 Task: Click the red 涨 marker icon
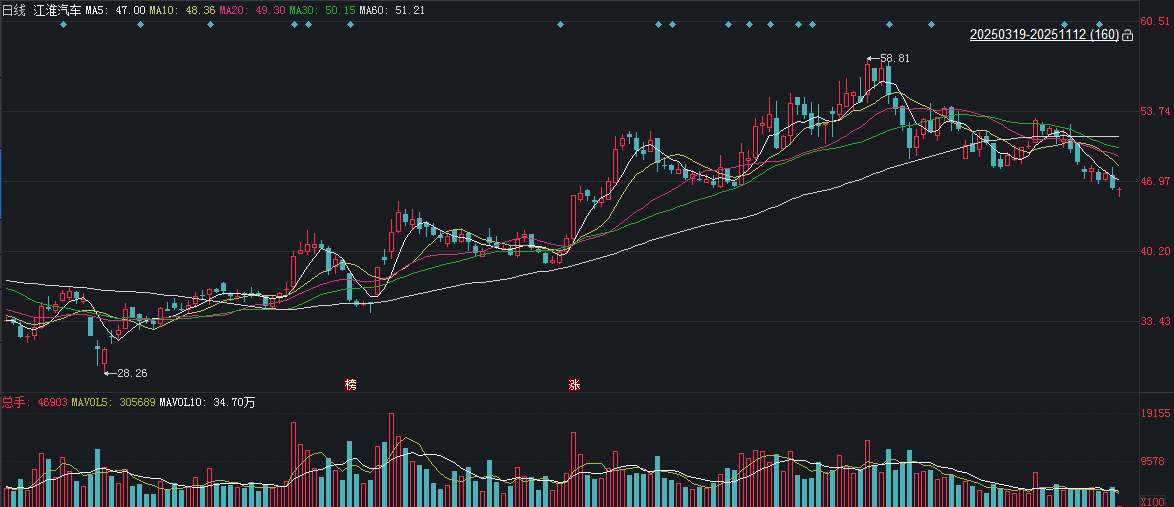click(x=574, y=384)
